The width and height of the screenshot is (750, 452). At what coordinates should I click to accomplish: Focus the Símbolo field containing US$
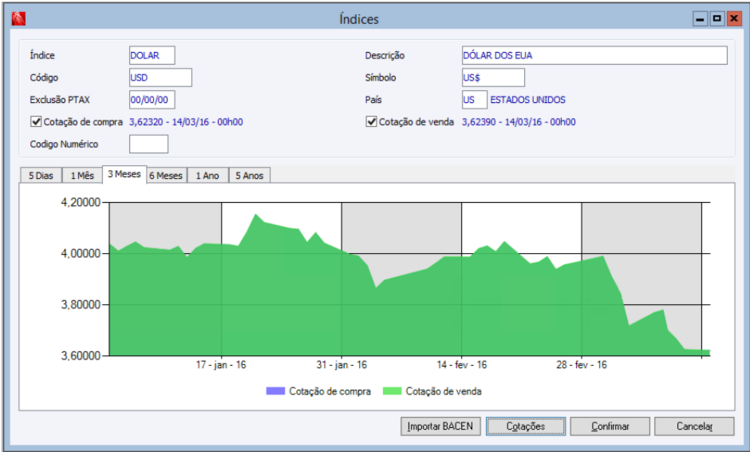[x=493, y=77]
